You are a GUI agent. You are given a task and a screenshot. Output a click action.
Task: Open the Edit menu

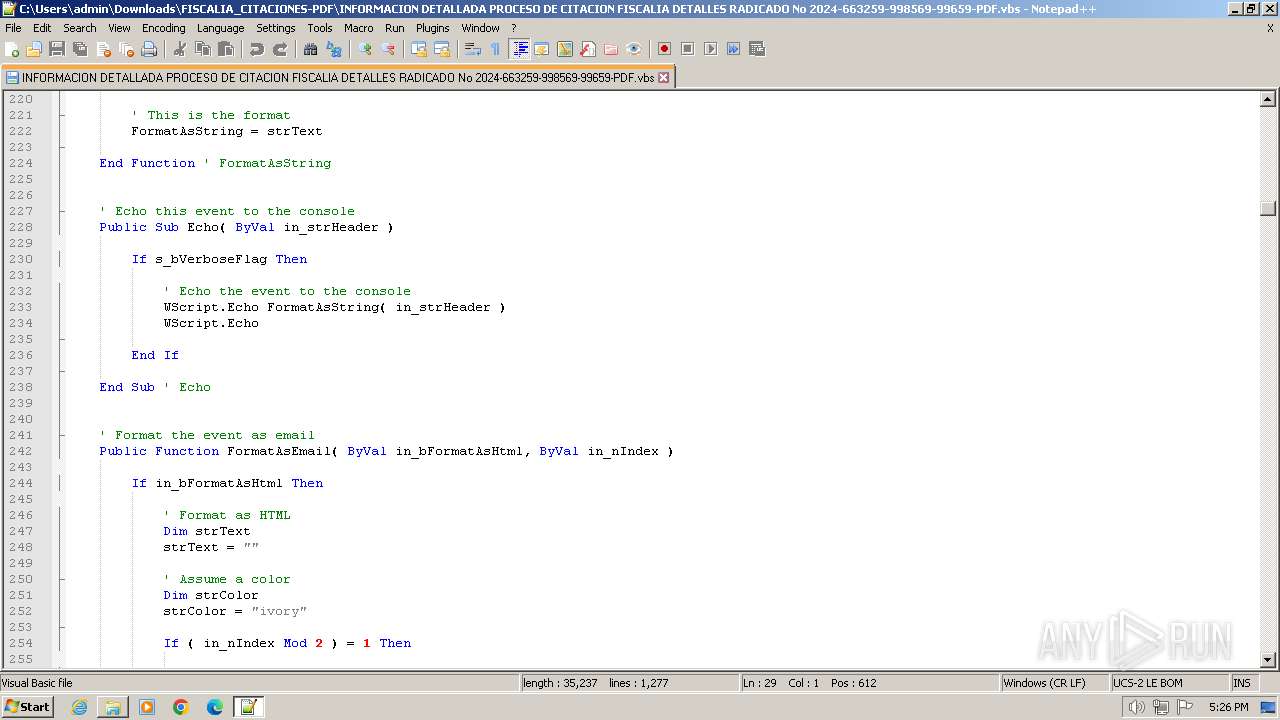tap(42, 28)
